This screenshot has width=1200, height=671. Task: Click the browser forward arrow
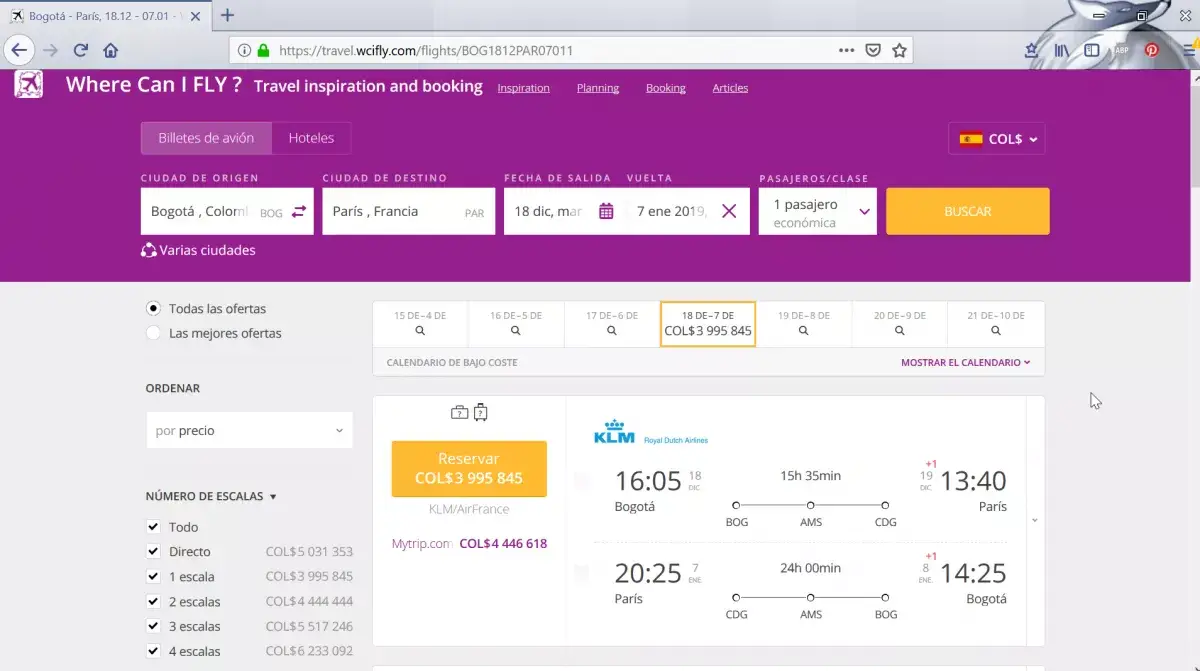pos(51,50)
